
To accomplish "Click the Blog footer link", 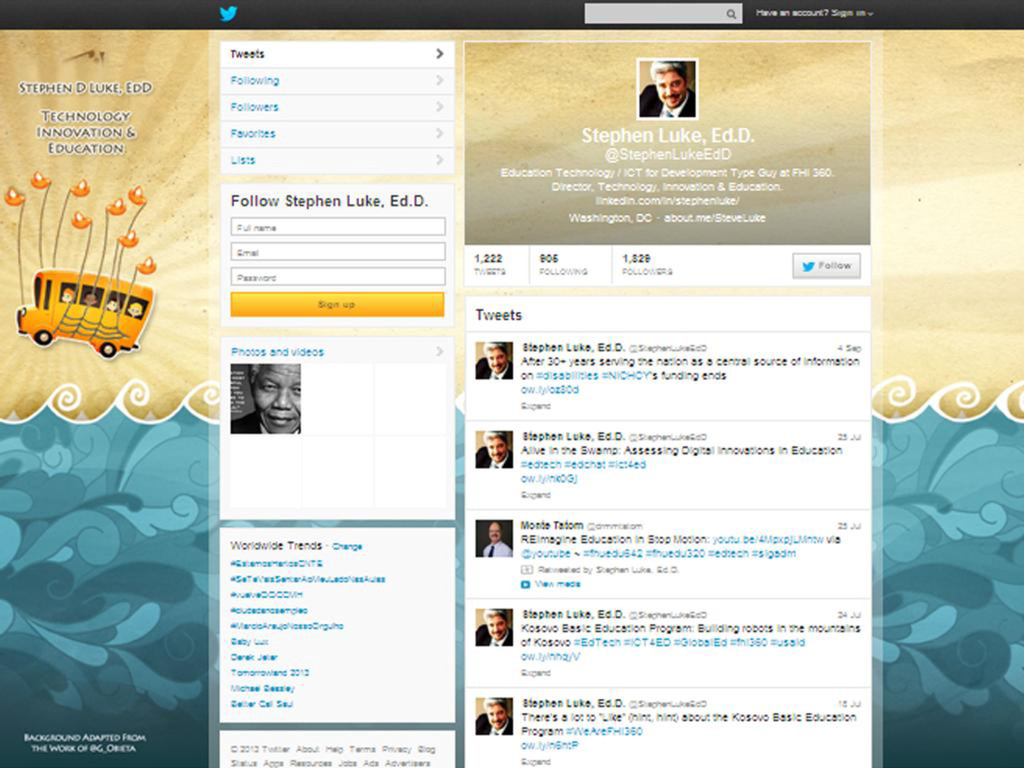I will [x=426, y=749].
